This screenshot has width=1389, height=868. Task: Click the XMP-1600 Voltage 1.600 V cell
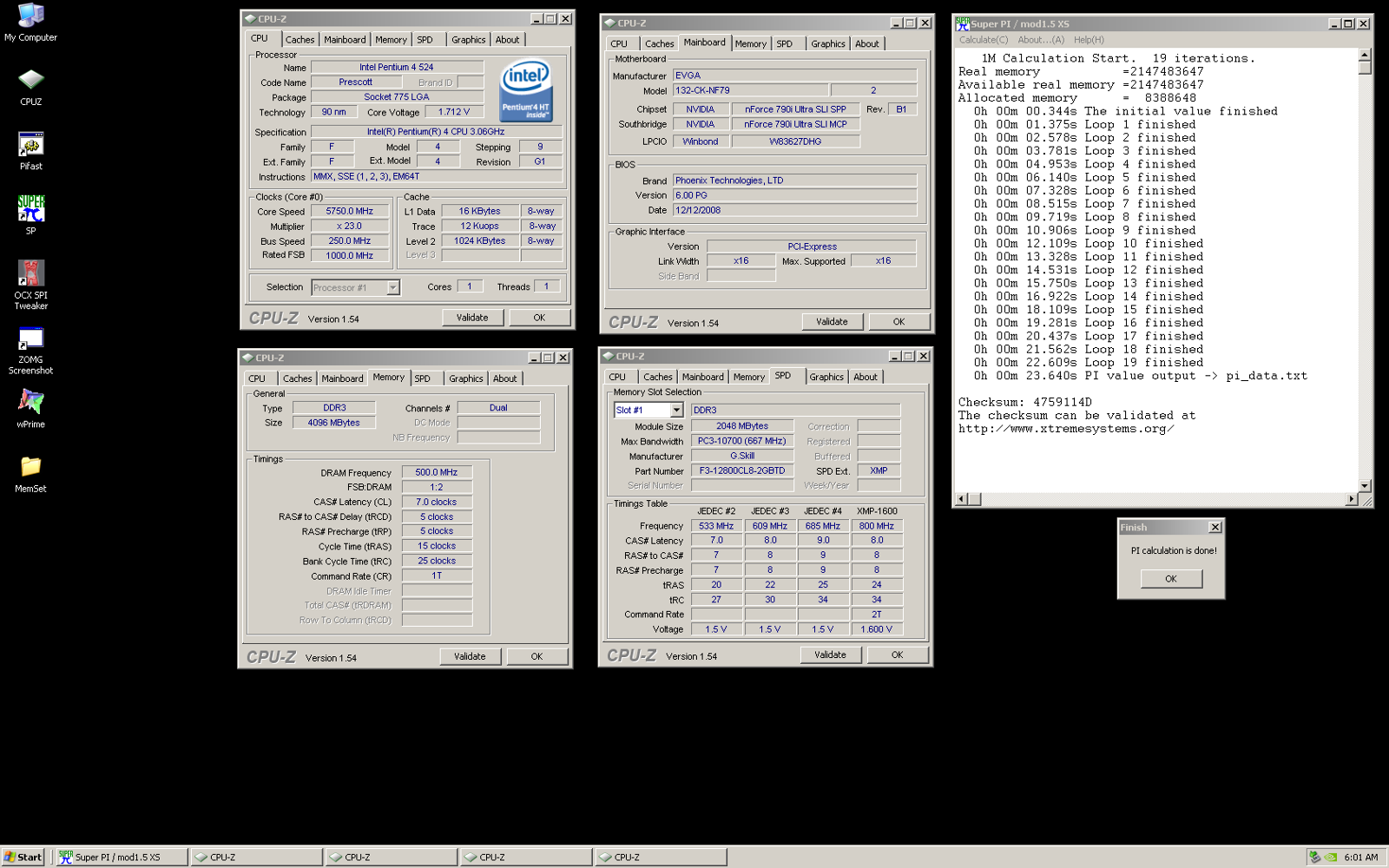click(x=877, y=629)
